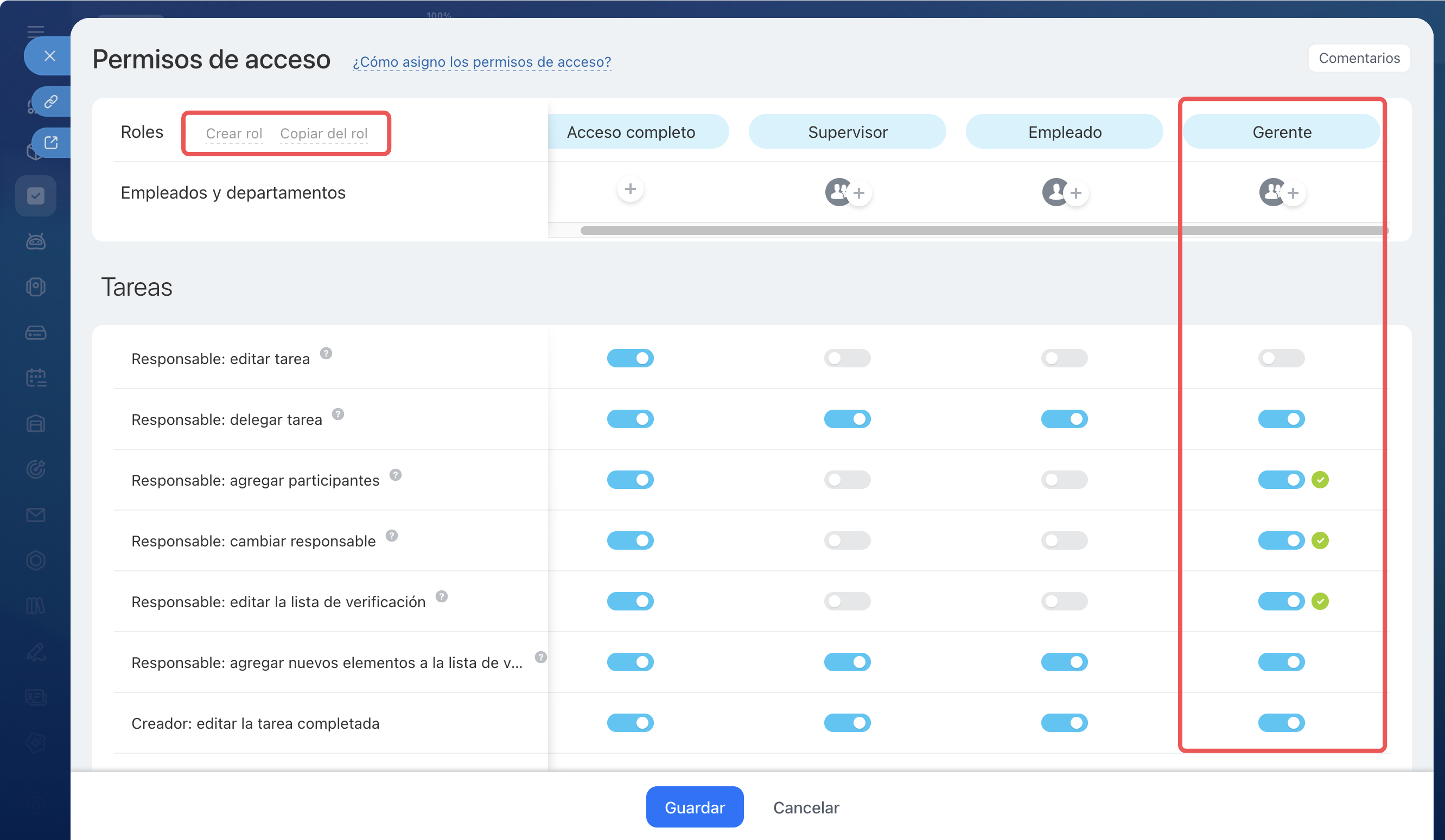Show help for editar la lista de verificación

point(441,596)
